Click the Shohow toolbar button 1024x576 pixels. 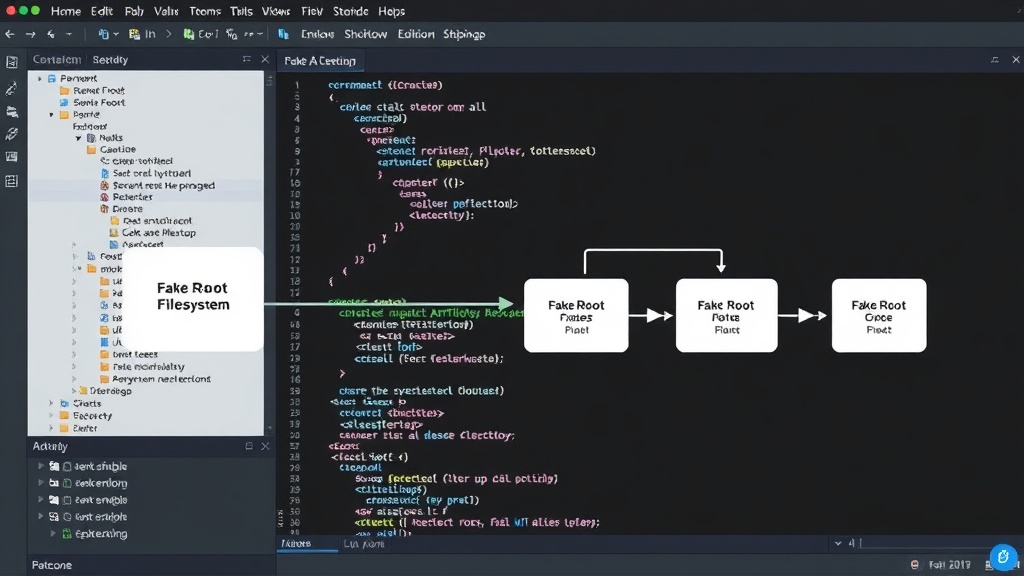[x=366, y=34]
